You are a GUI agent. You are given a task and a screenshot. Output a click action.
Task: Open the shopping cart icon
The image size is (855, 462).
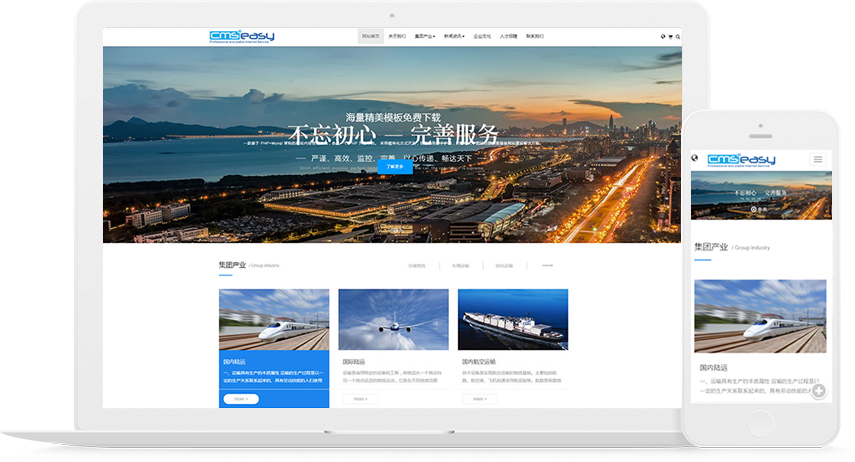click(x=670, y=37)
